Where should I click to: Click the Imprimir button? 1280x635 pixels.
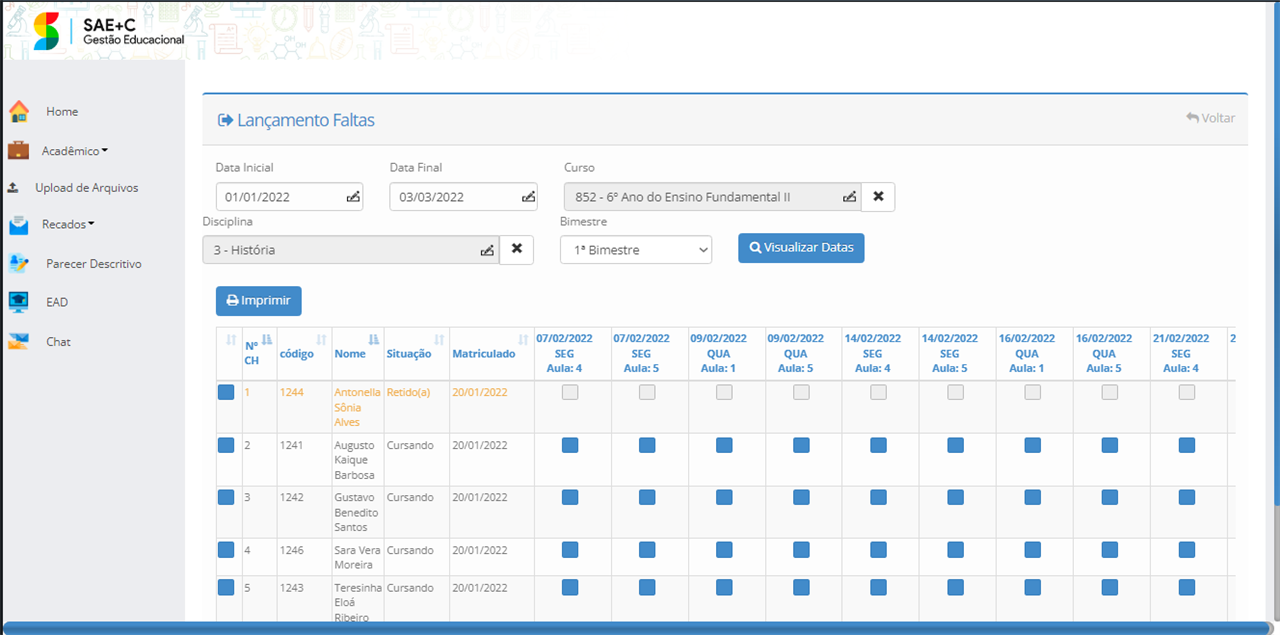coord(259,301)
